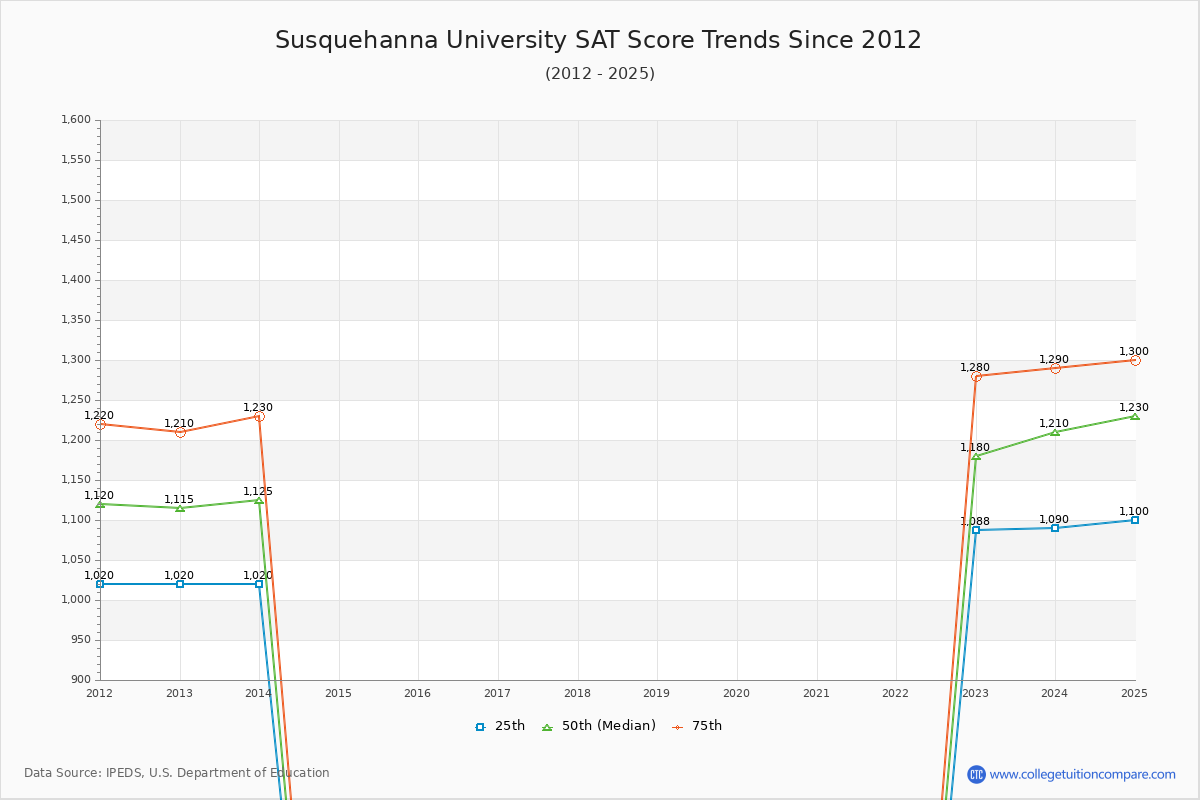The width and height of the screenshot is (1200, 800).
Task: Click the 2023 75th percentile point labeled 1,280
Action: tap(976, 376)
